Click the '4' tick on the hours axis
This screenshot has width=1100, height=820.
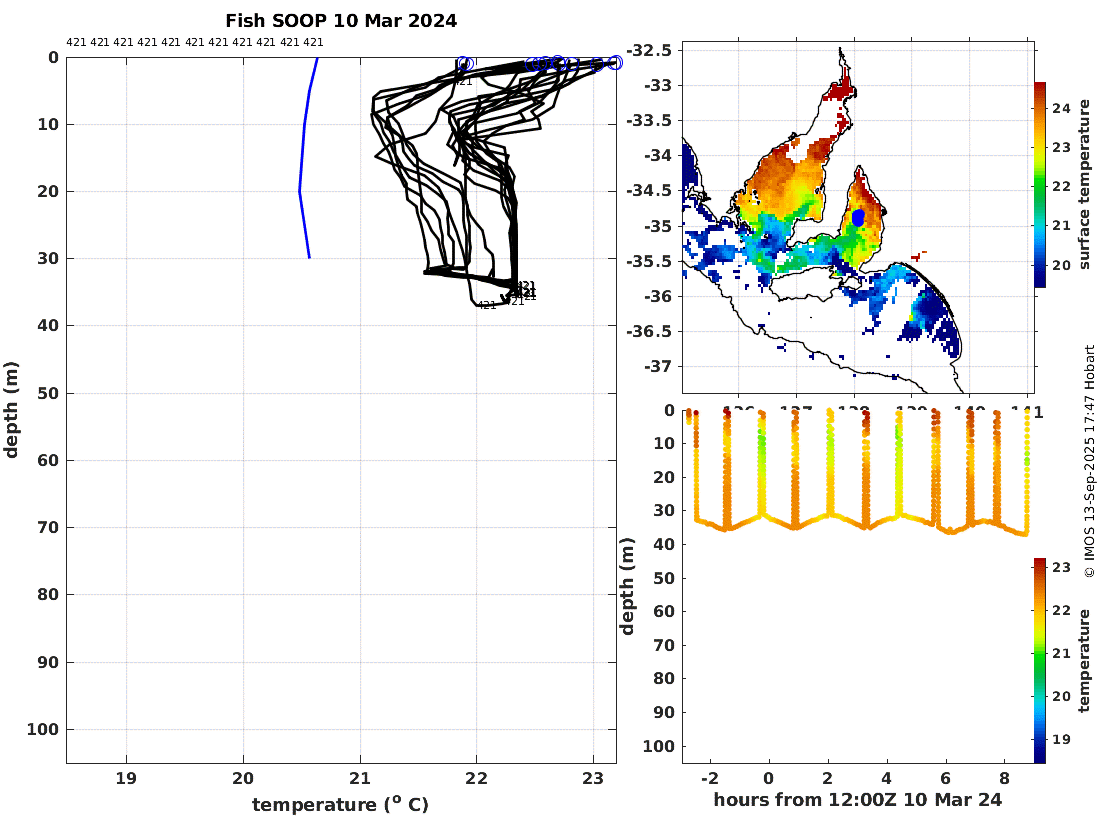(887, 779)
